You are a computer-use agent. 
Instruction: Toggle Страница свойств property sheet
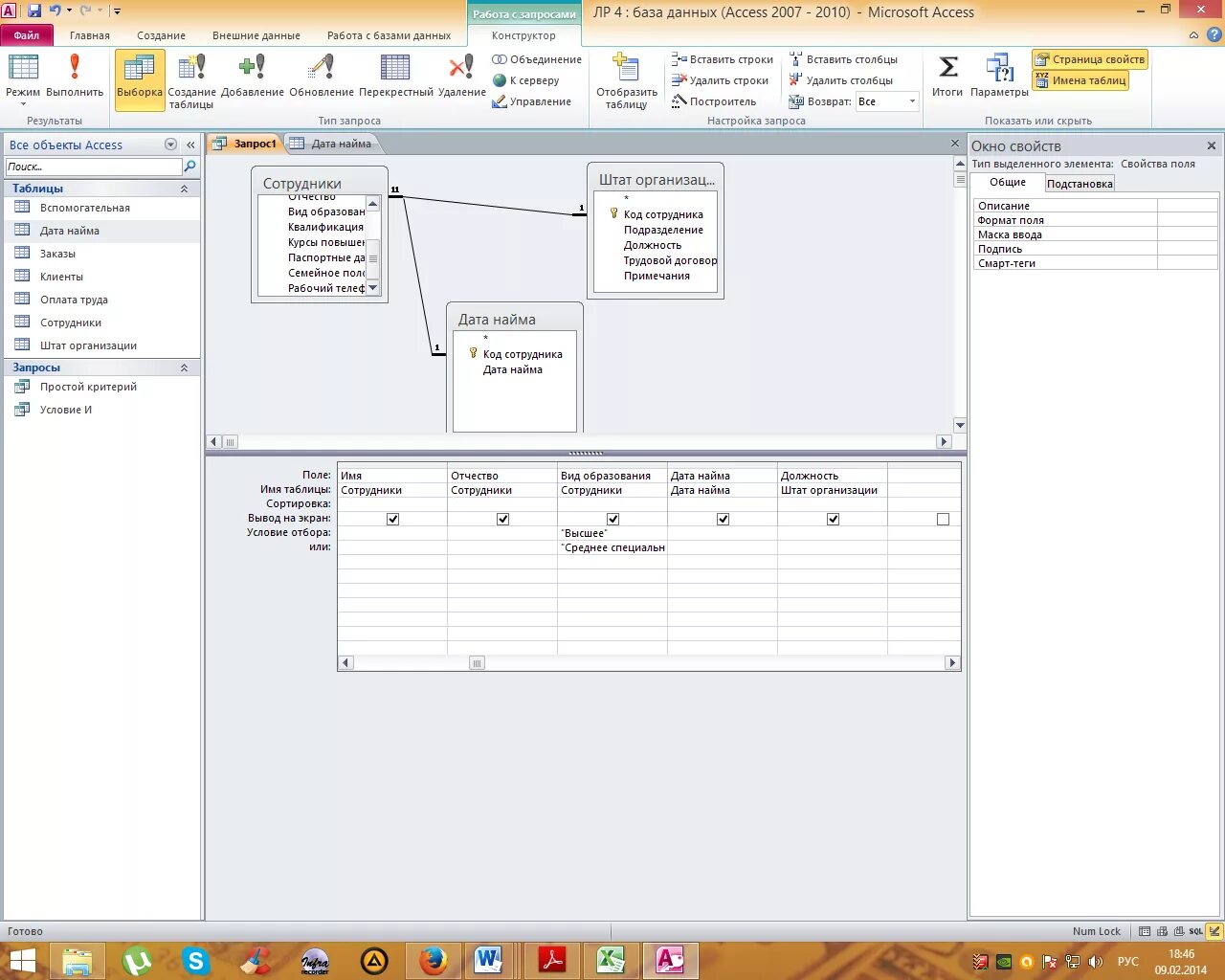1090,59
